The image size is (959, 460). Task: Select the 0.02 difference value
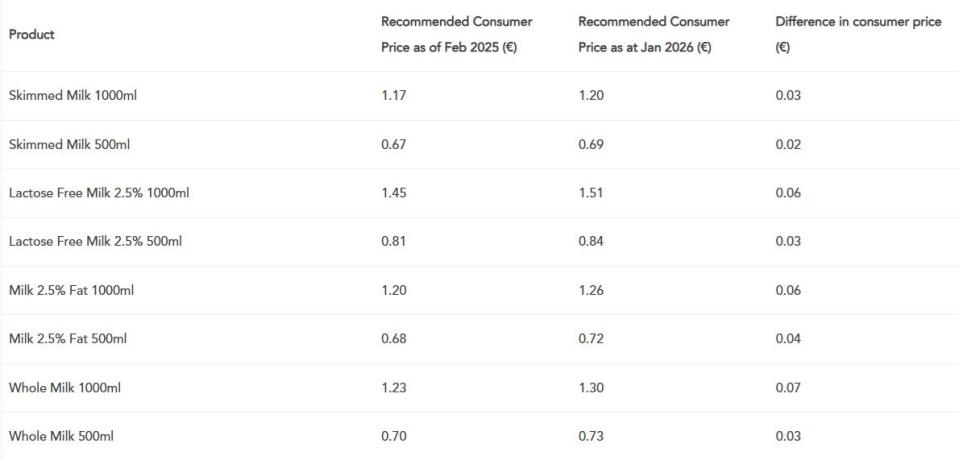coord(788,144)
